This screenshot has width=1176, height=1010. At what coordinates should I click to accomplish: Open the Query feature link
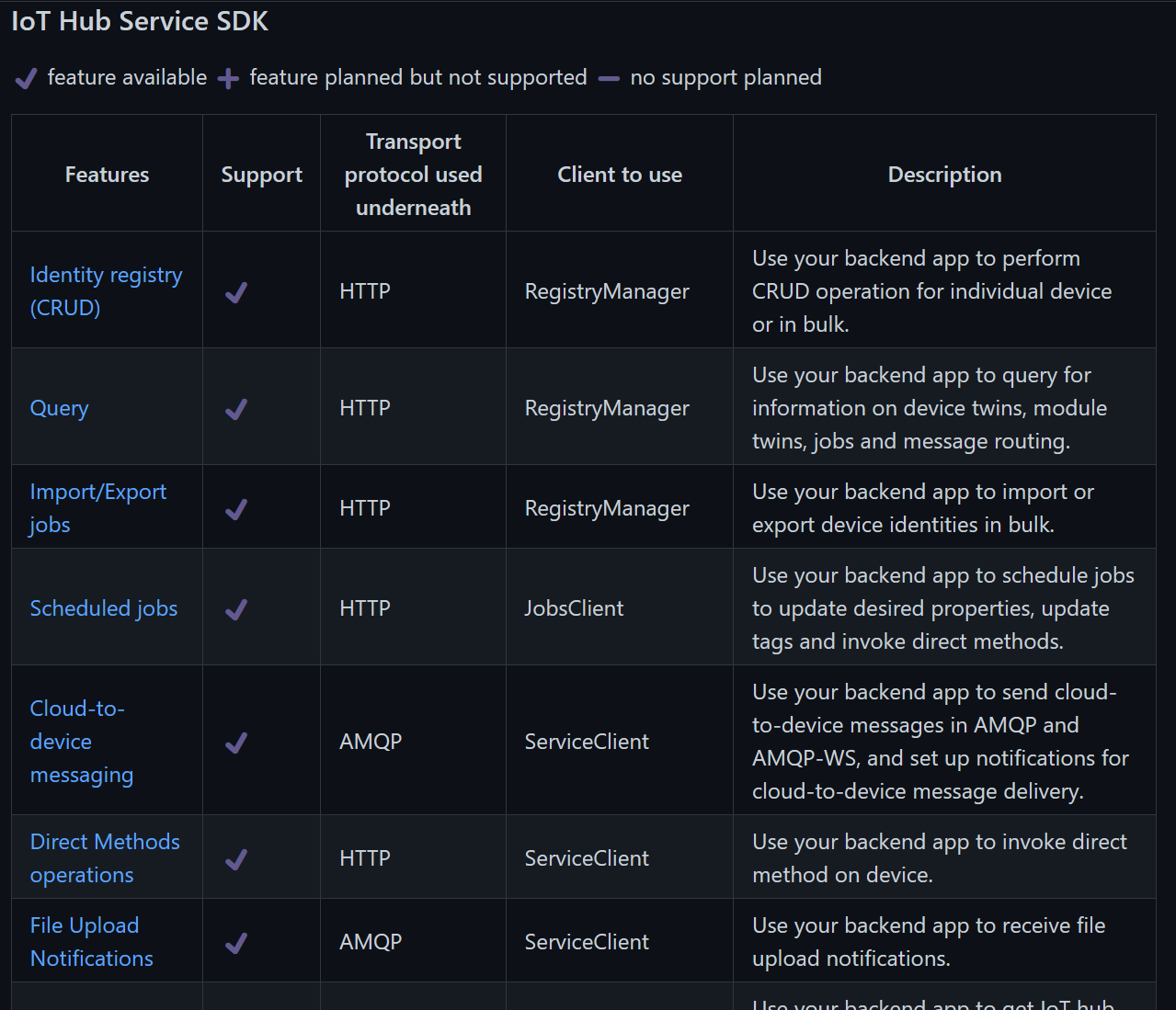click(x=60, y=407)
